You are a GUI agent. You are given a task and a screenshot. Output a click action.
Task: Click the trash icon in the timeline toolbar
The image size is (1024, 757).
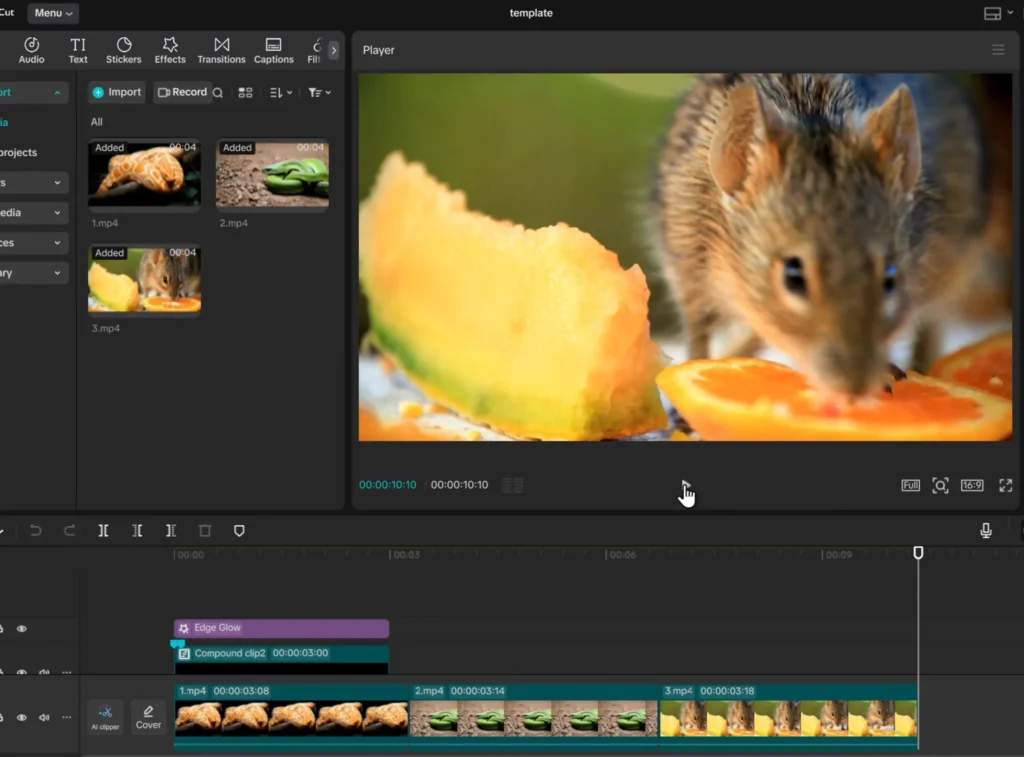click(205, 531)
